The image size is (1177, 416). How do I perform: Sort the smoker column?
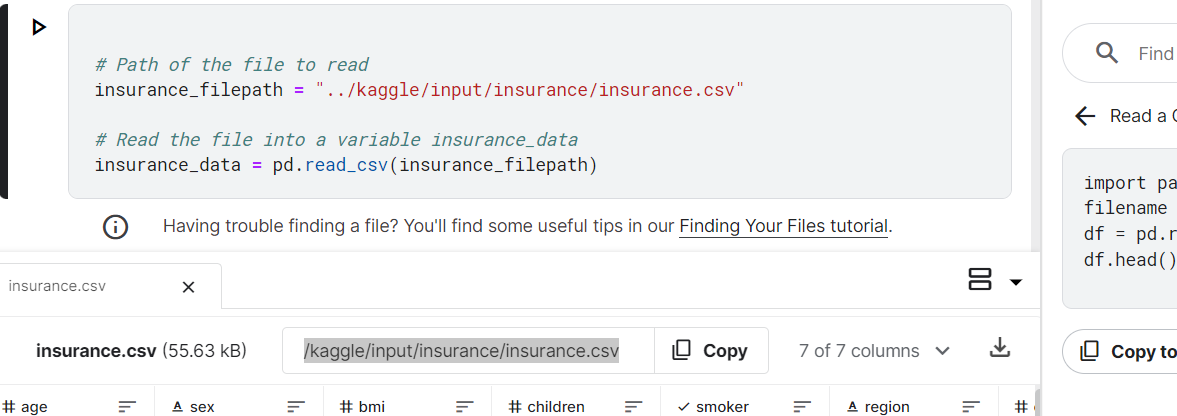[802, 406]
